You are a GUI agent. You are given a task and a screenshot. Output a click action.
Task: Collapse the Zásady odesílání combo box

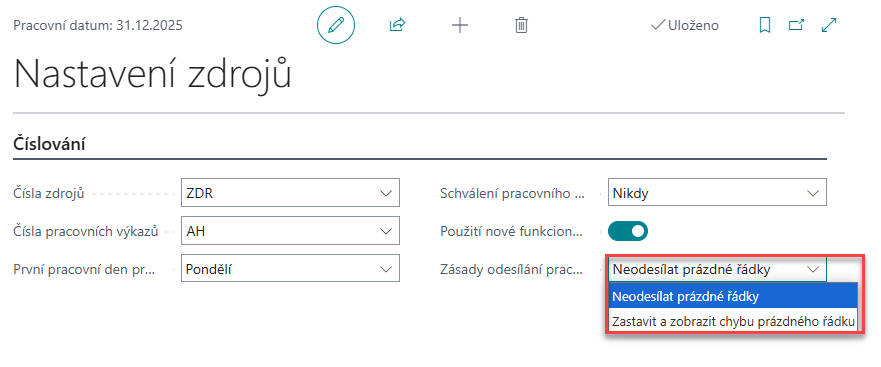812,269
